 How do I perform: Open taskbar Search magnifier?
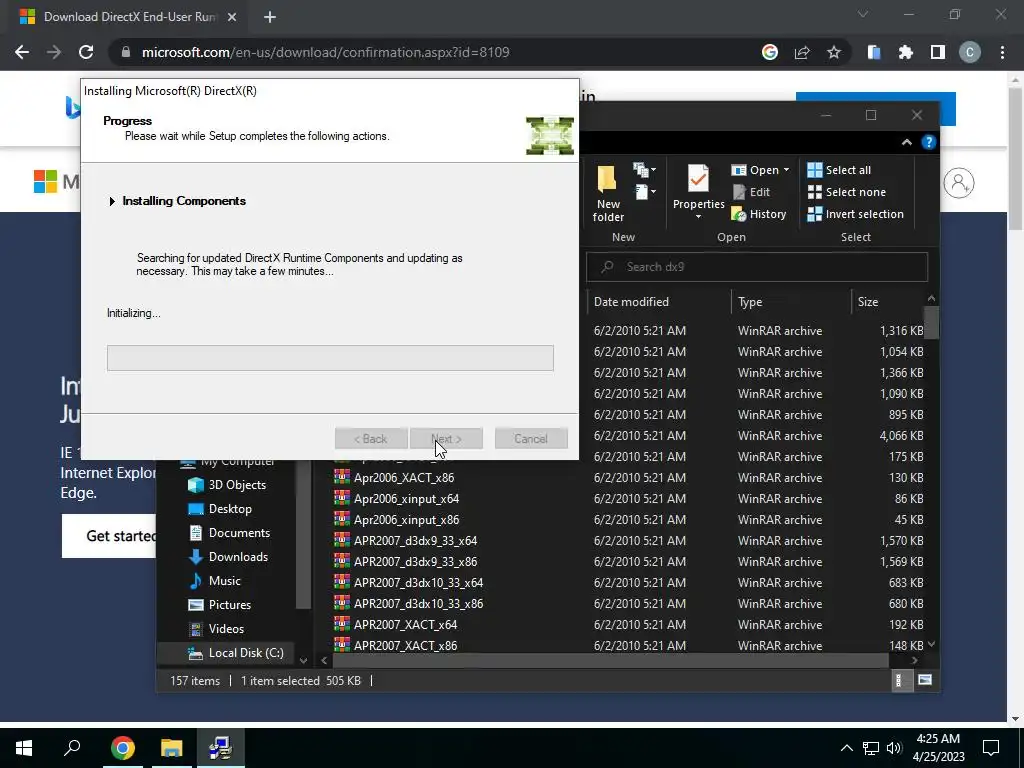pyautogui.click(x=72, y=748)
